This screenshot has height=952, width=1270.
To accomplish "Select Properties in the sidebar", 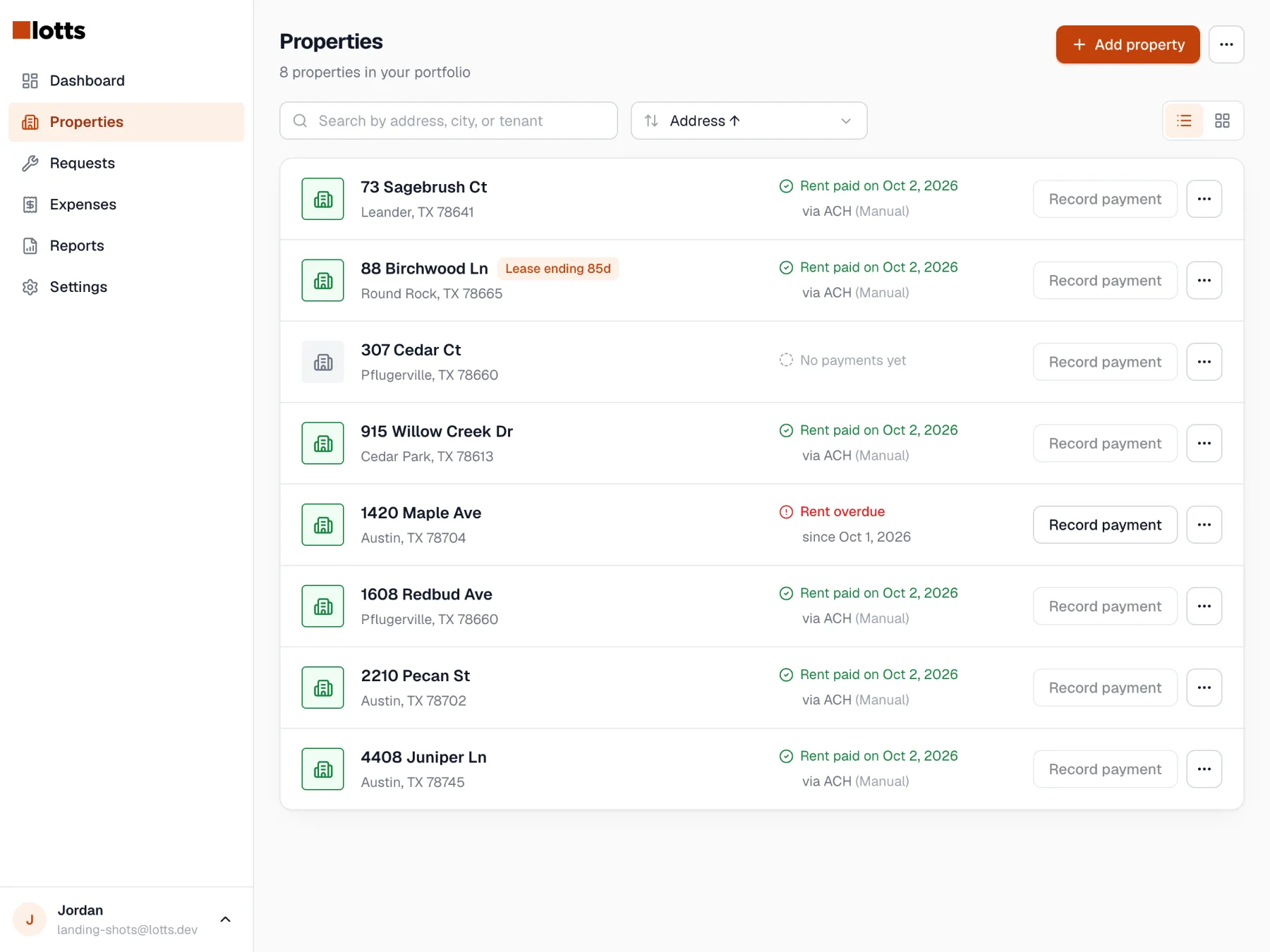I will tap(126, 122).
